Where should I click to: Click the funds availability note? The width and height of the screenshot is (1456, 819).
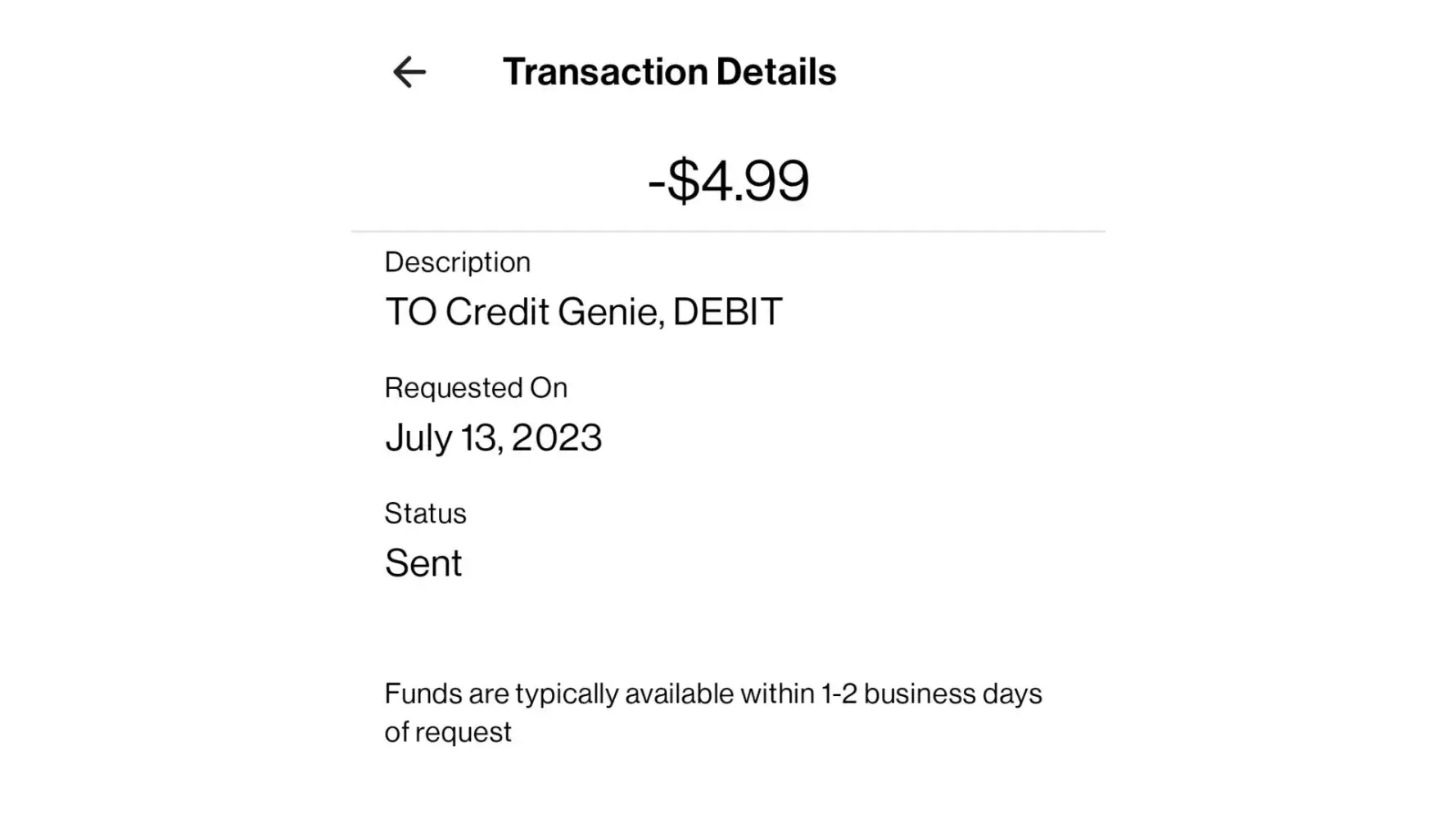[x=712, y=695]
